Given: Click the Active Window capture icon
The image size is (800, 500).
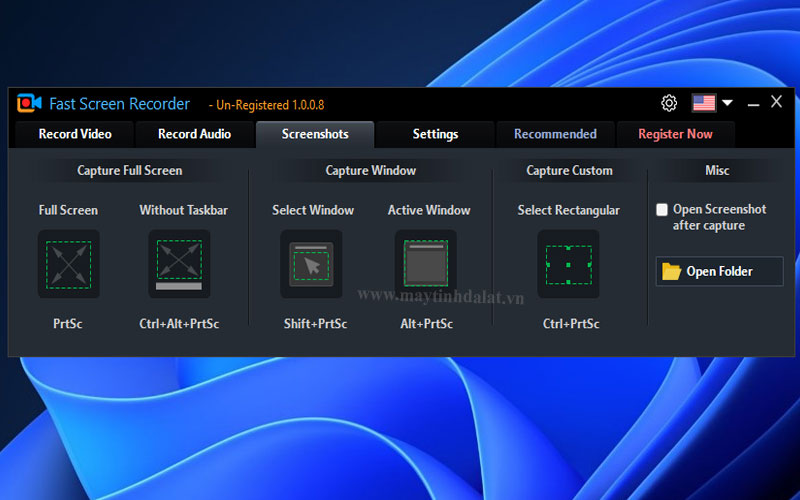Looking at the screenshot, I should click(x=425, y=264).
